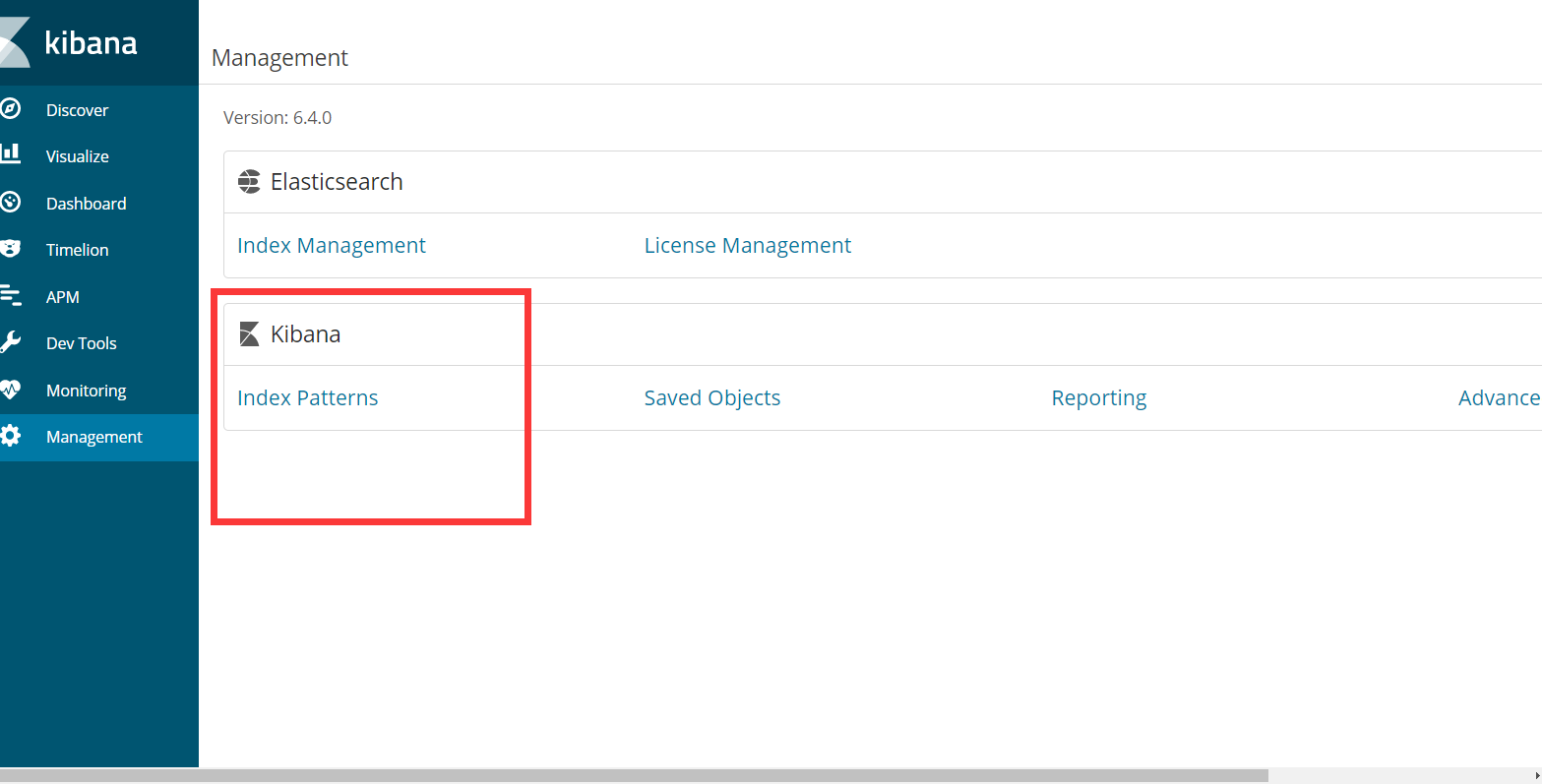Open Reporting link
The image size is (1542, 784).
pos(1099,398)
